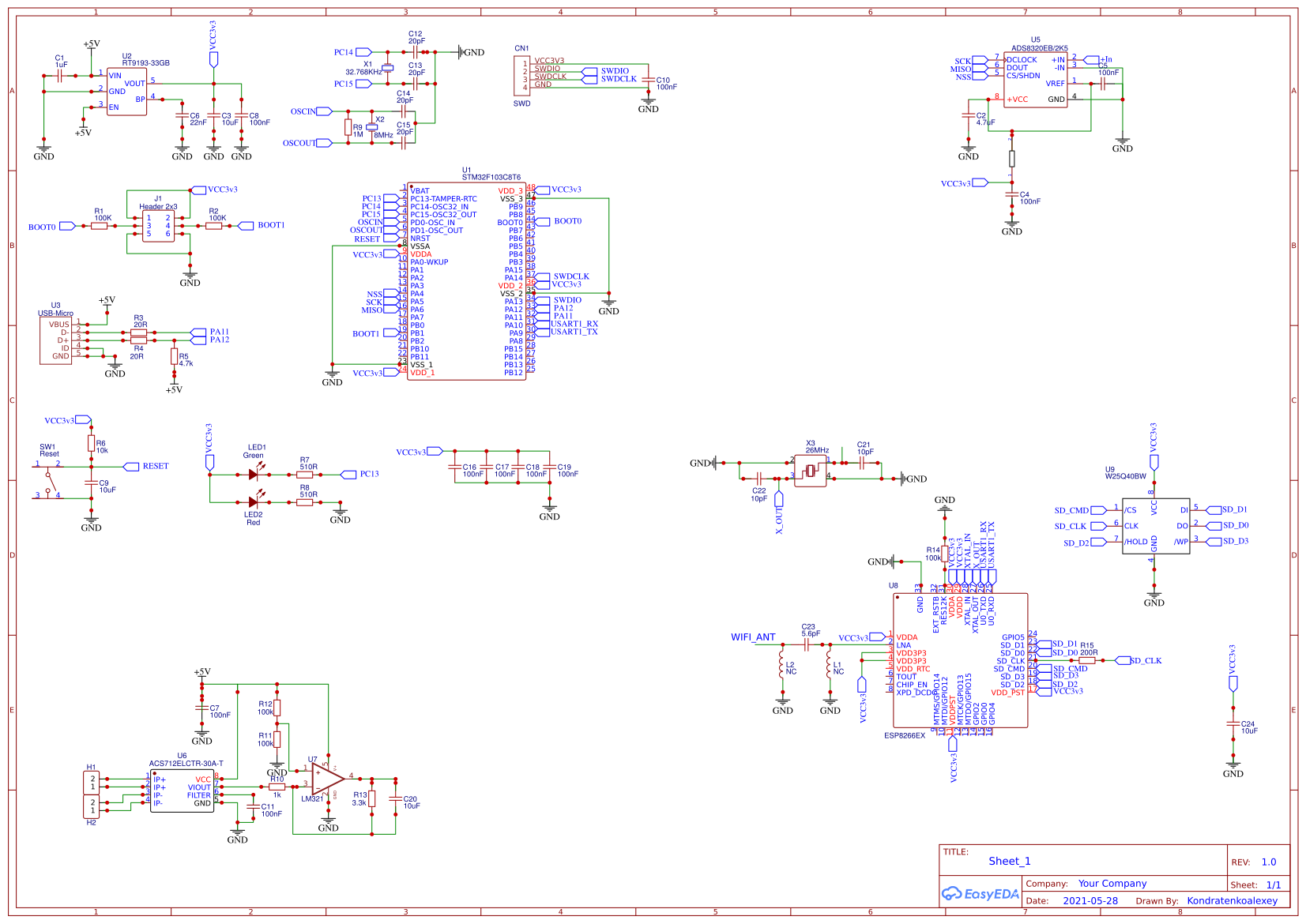This screenshot has width=1306, height=924.
Task: Select the BOOT1 net flag right of R2
Action: pos(262,225)
